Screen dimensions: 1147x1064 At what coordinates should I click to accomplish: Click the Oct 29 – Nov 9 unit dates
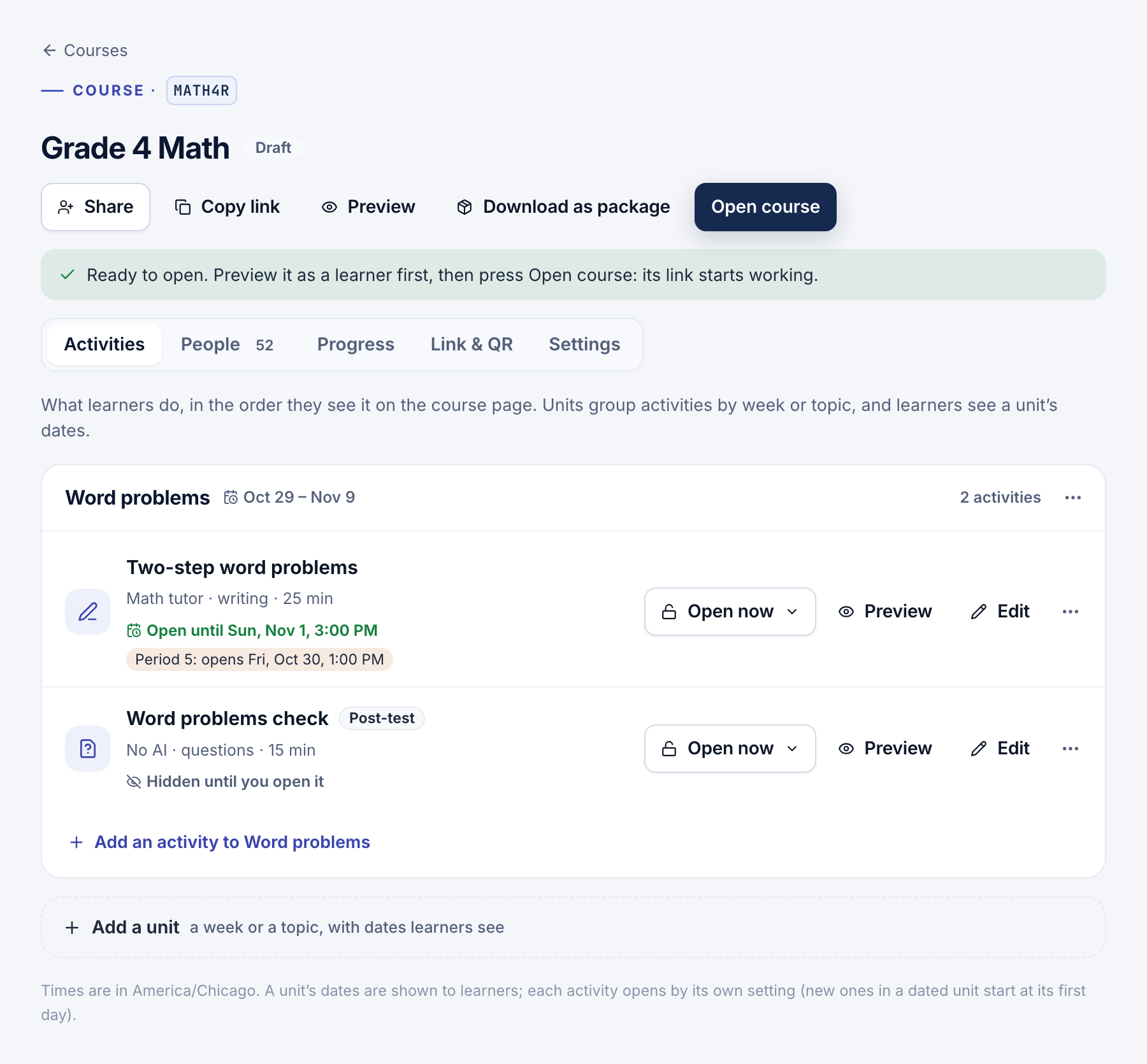(299, 498)
